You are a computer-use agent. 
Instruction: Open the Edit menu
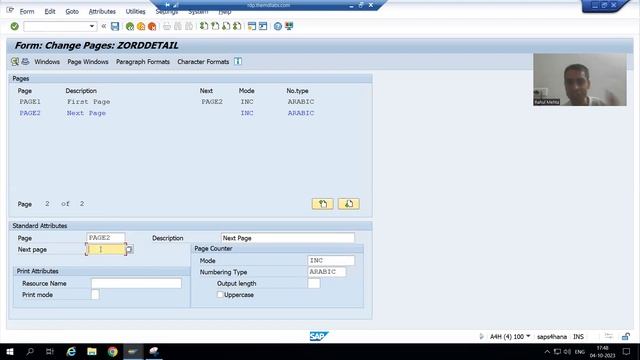[x=50, y=11]
